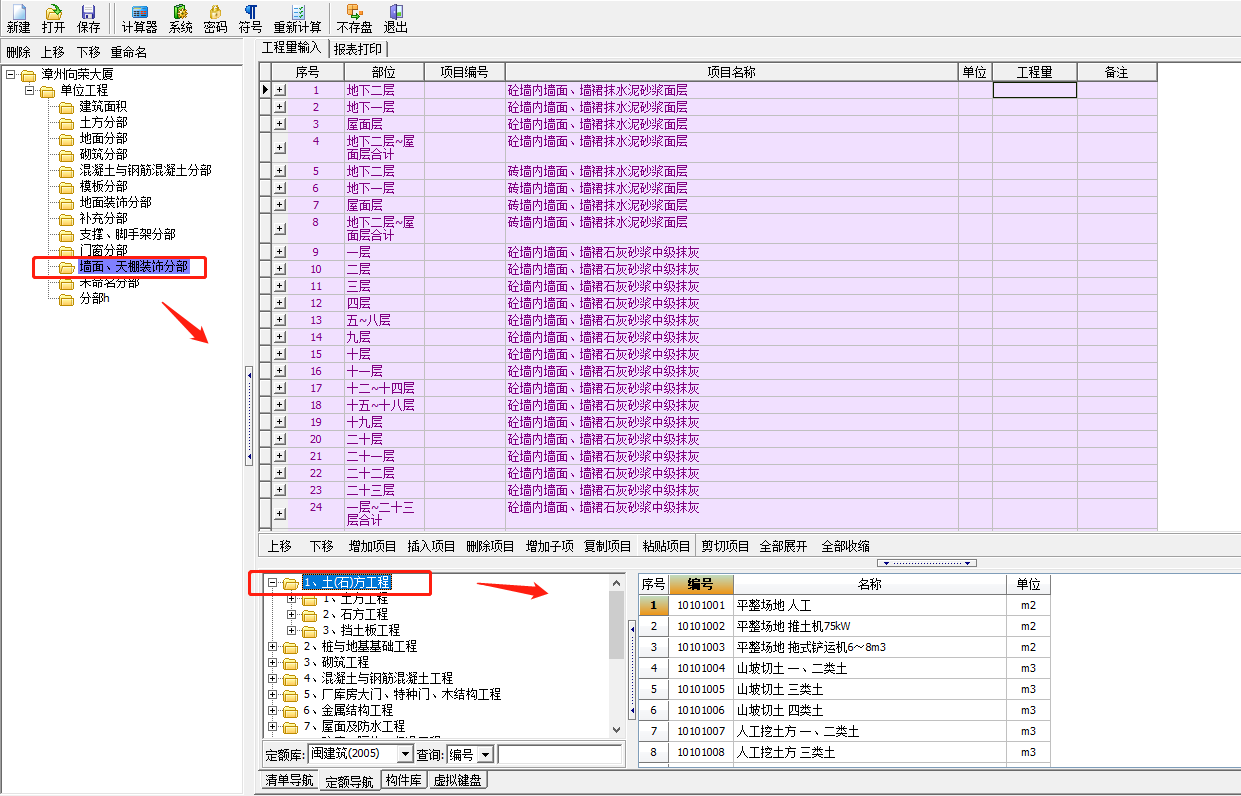Click the 退出 exit icon
1241x796 pixels.
[x=395, y=12]
